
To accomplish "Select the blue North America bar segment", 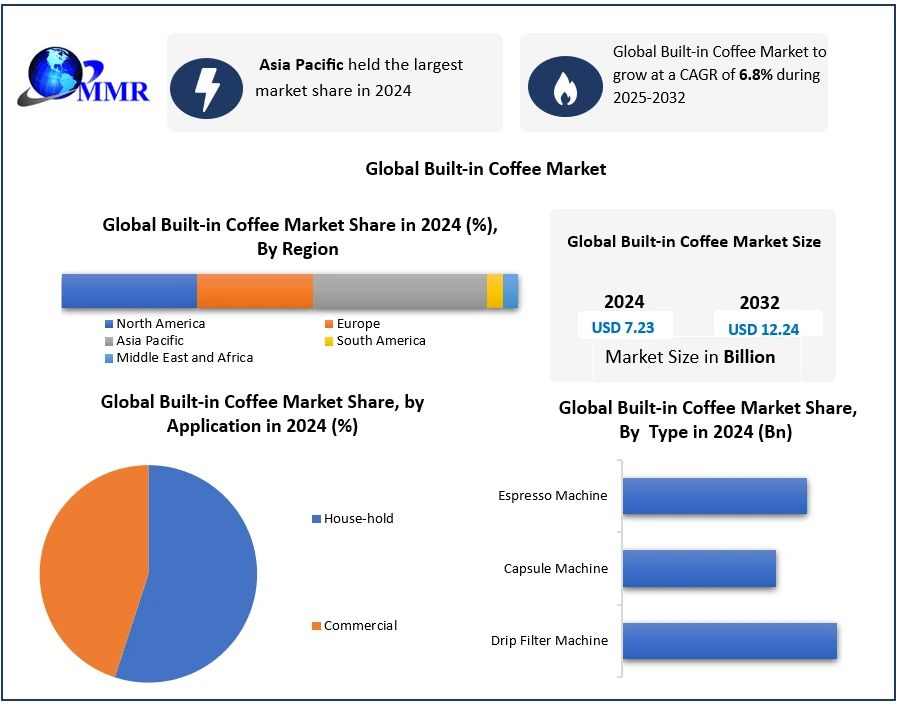I will [129, 291].
